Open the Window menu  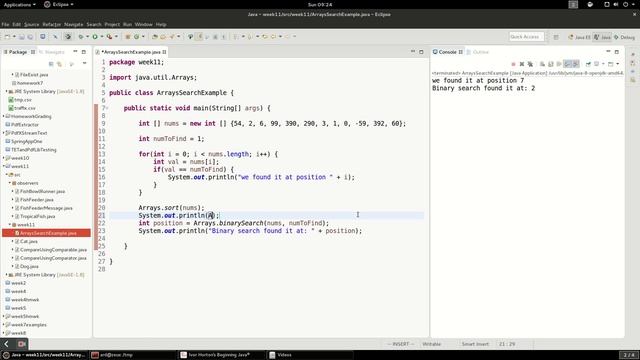(143, 24)
